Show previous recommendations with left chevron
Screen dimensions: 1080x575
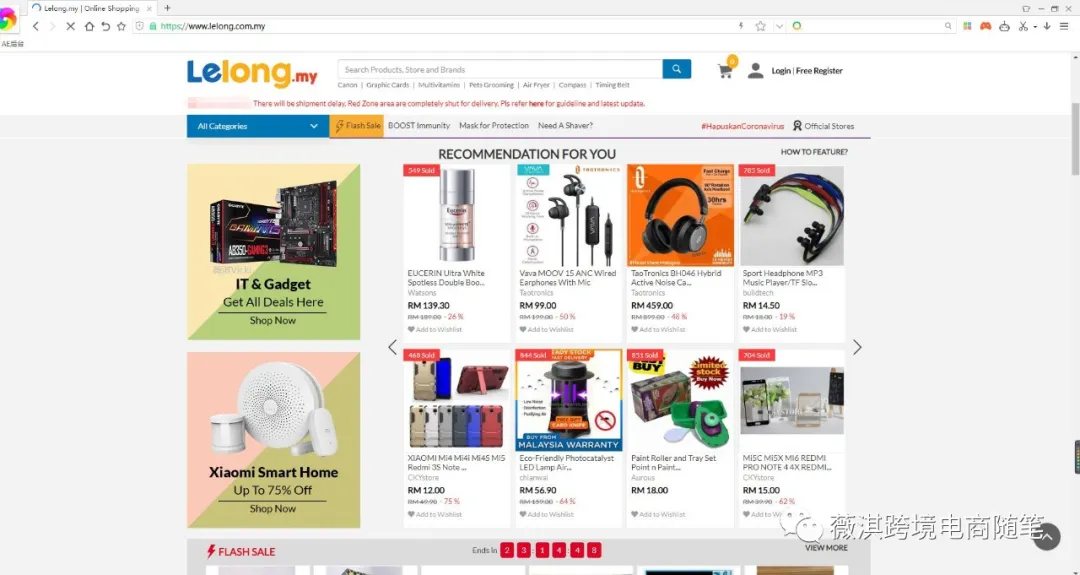tap(393, 347)
